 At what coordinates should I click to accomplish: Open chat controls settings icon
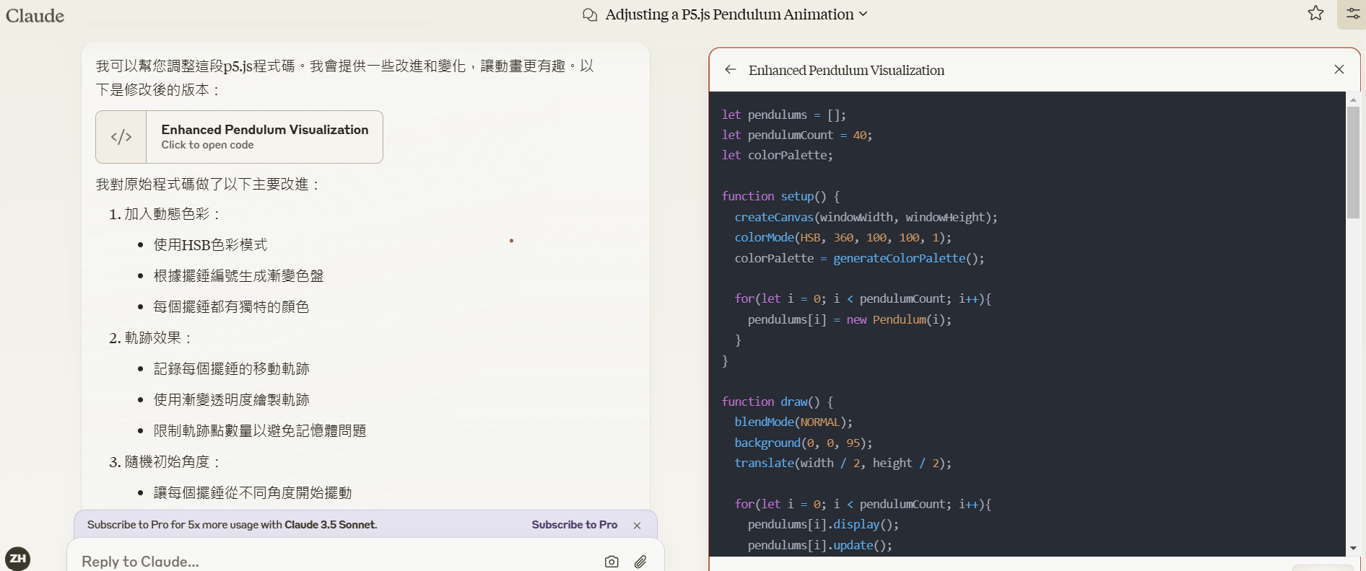point(1352,14)
